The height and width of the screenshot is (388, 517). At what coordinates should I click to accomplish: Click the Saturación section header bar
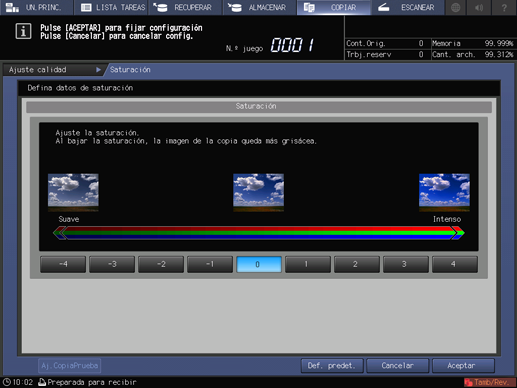[259, 106]
